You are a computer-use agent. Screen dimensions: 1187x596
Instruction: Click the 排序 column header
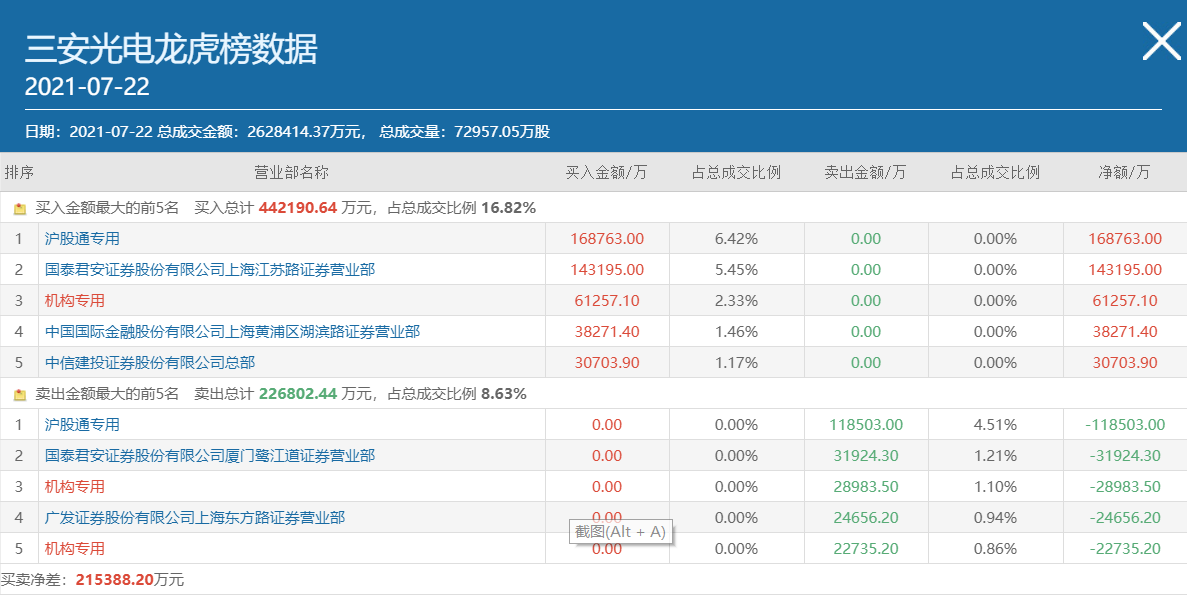point(19,172)
